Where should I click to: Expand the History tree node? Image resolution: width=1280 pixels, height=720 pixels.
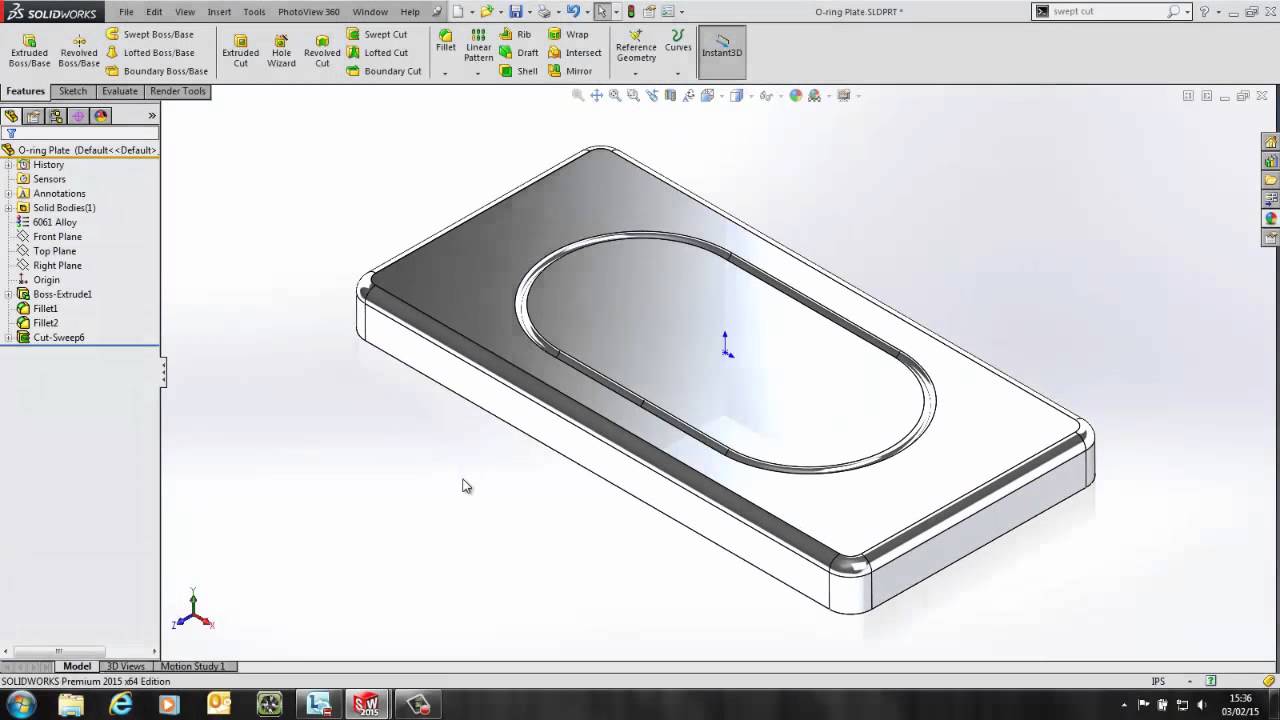point(8,165)
